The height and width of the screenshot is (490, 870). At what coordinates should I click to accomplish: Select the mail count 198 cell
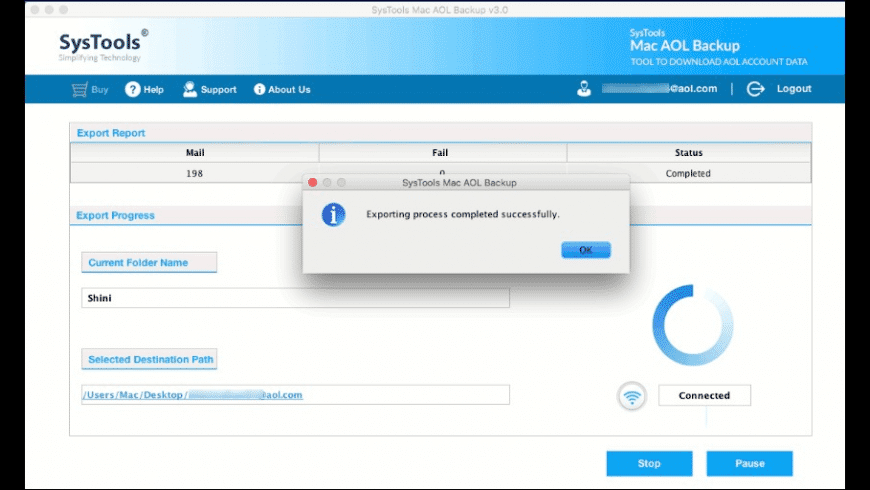click(194, 173)
